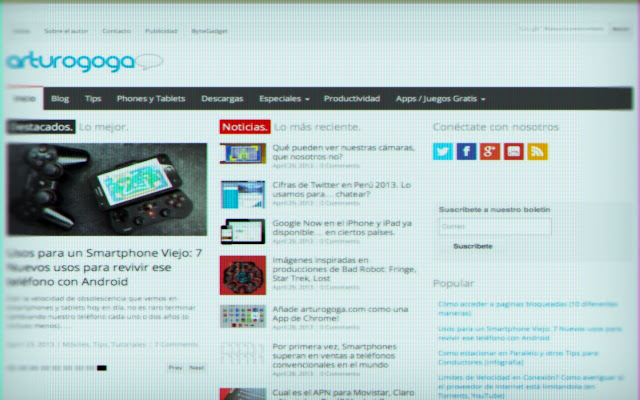Open thumbnail for cámaras article
Viewport: 640px width, 400px height.
point(243,154)
